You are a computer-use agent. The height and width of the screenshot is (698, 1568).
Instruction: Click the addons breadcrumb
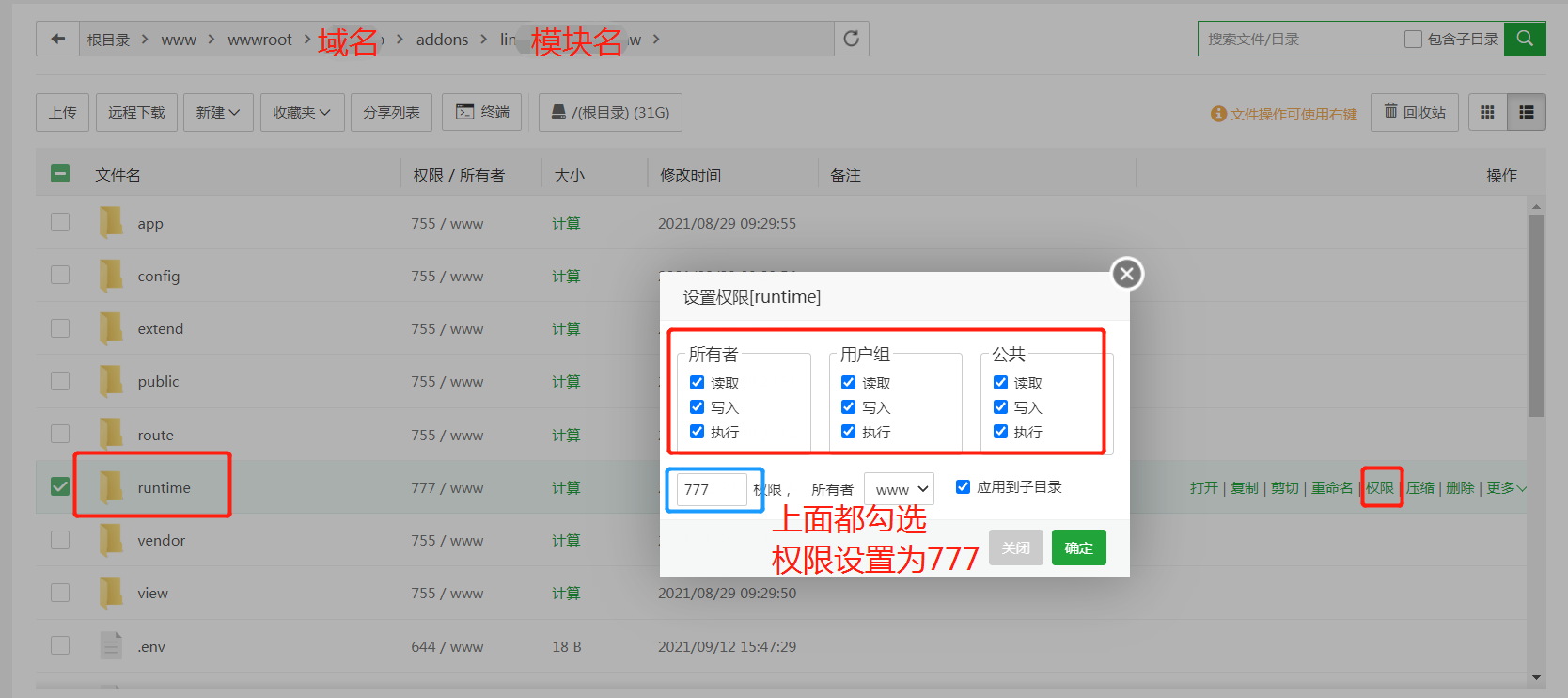coord(442,40)
